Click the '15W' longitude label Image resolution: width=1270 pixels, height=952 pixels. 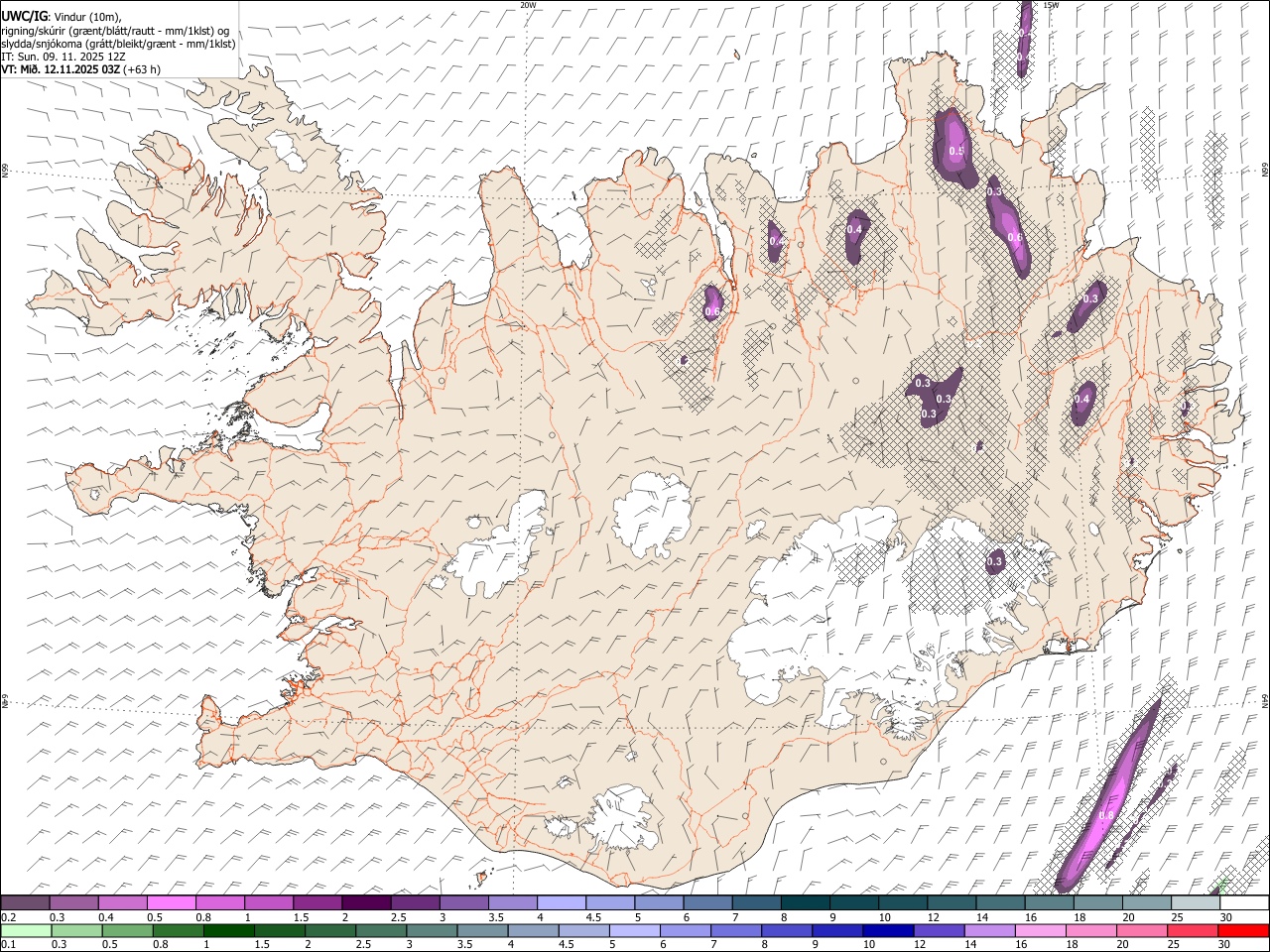pyautogui.click(x=1052, y=5)
